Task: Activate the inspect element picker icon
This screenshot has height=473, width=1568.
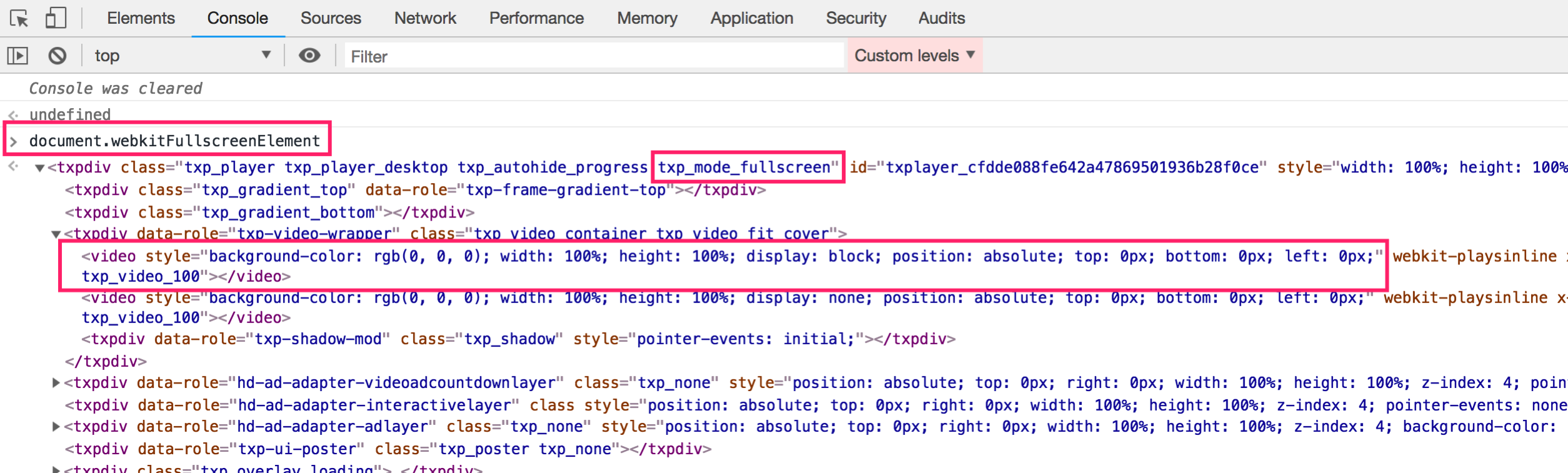Action: [x=19, y=18]
